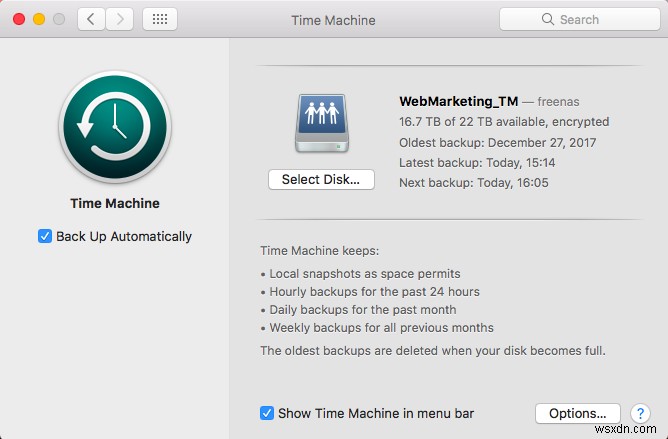Click "The oldest backups are deleted" note
668x439 pixels.
[x=433, y=351]
